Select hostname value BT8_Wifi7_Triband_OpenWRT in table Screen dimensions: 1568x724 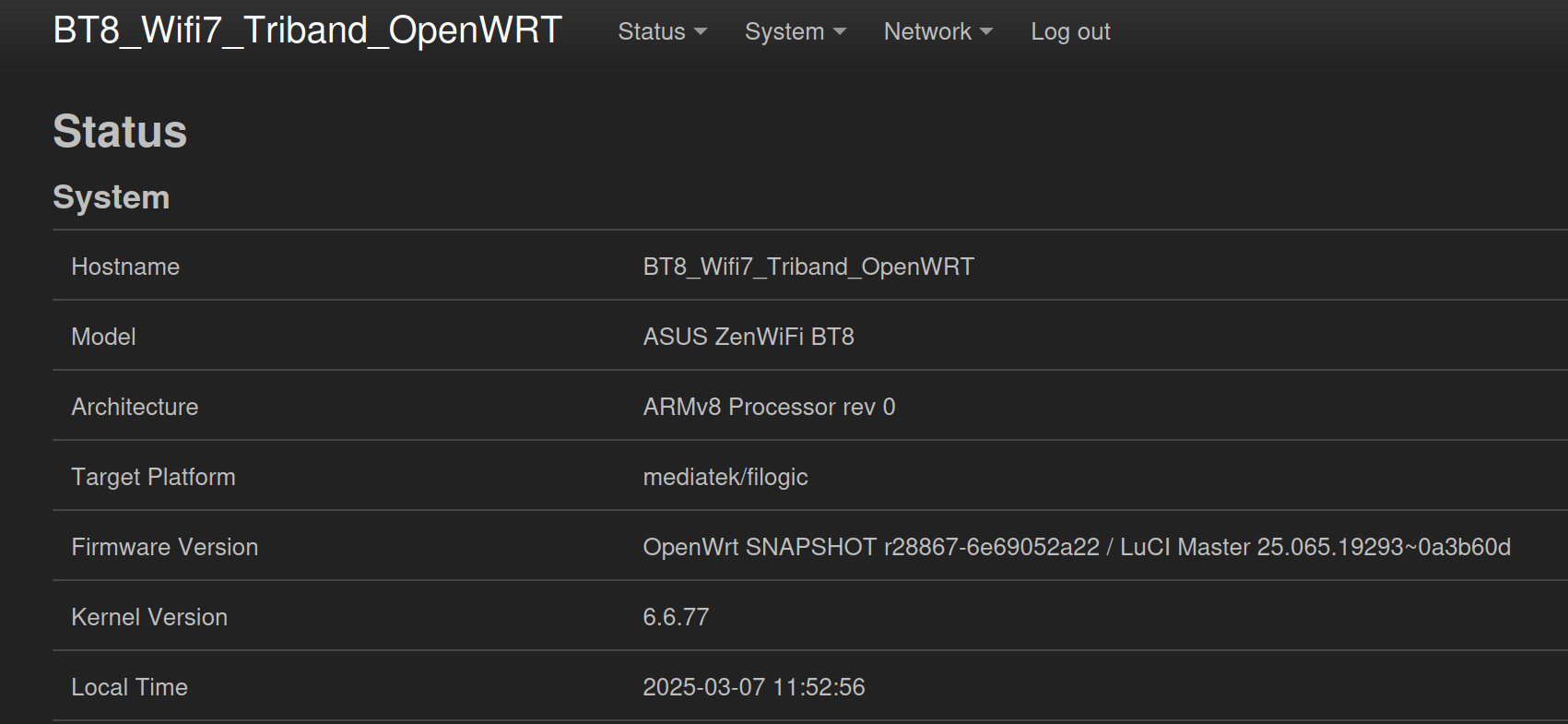pyautogui.click(x=808, y=267)
